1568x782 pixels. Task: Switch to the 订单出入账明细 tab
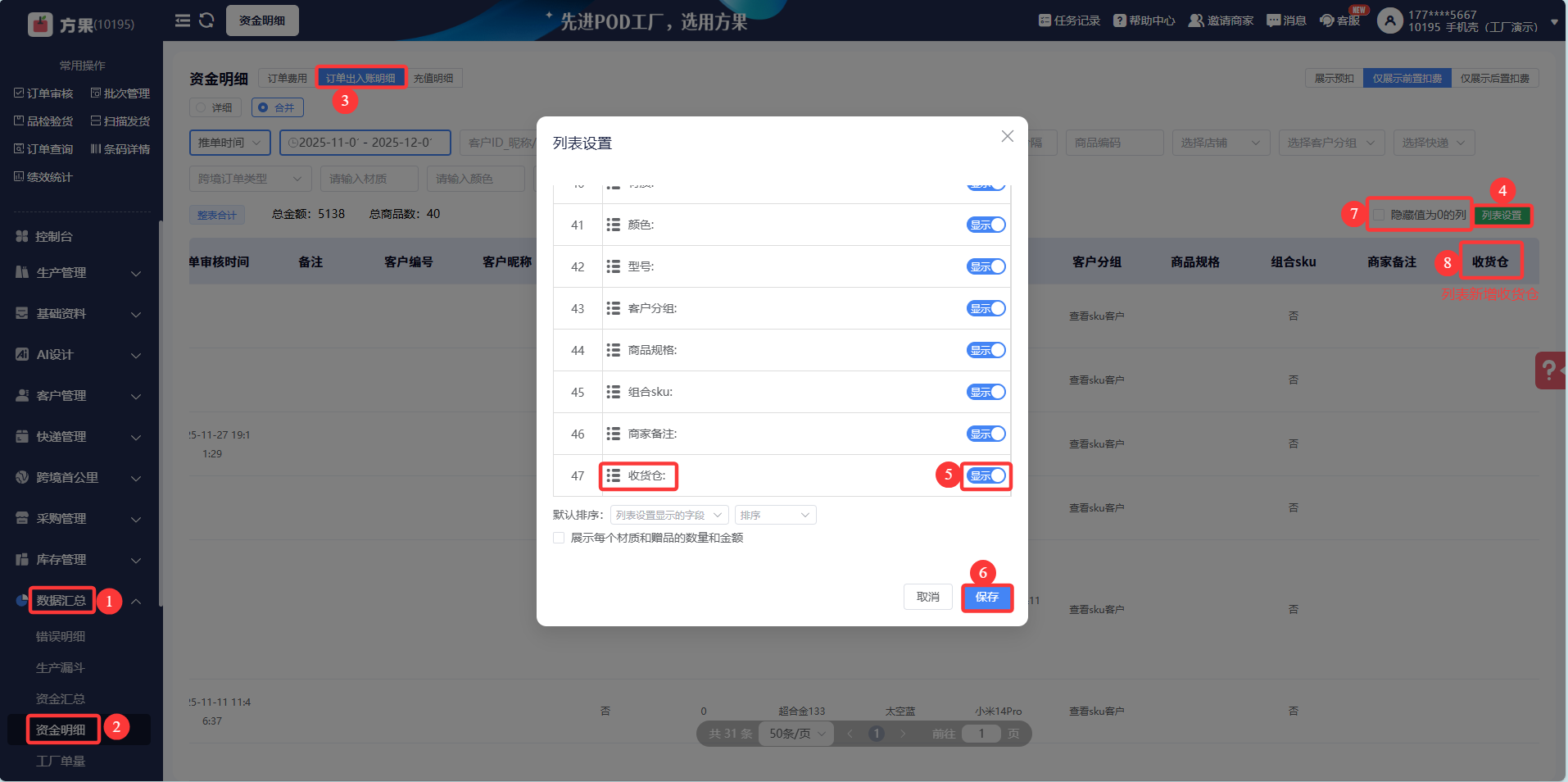click(x=360, y=78)
